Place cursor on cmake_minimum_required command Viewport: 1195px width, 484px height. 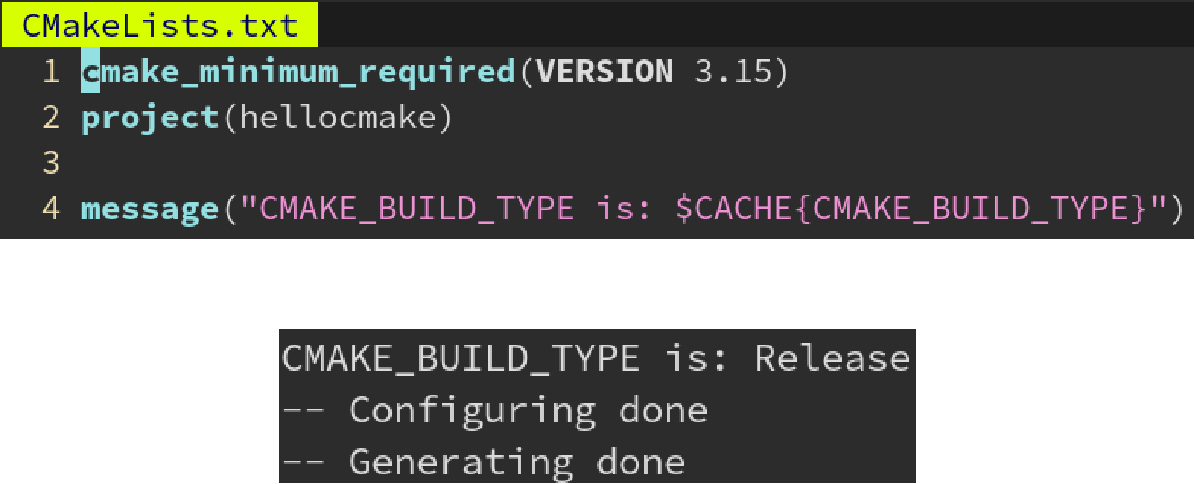[x=298, y=72]
